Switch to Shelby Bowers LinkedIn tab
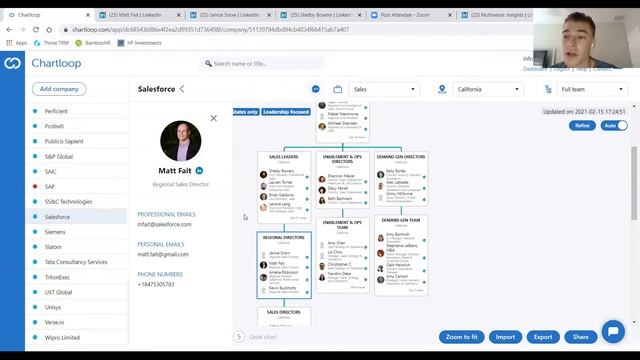This screenshot has height=360, width=640. tap(321, 15)
